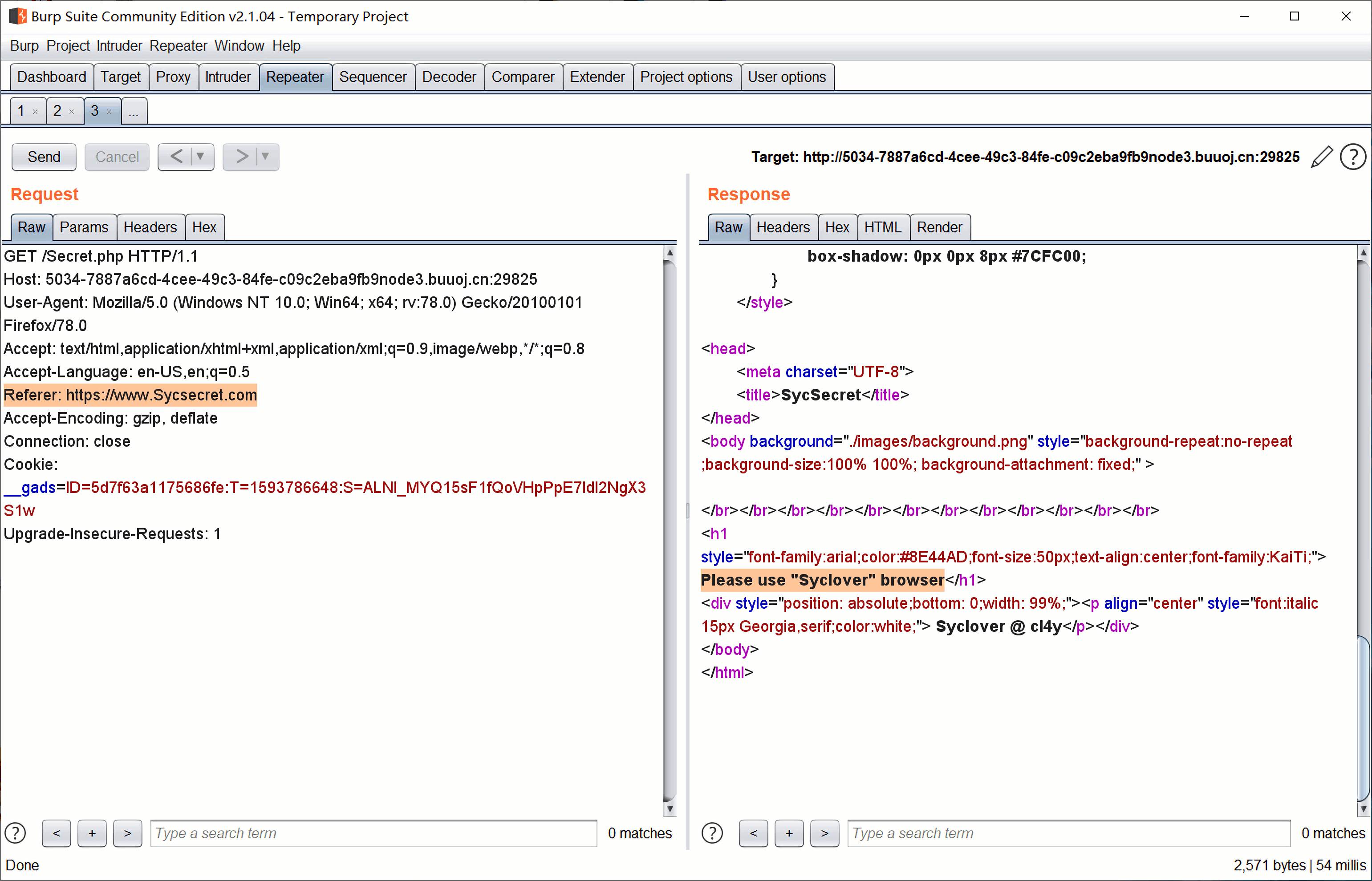1372x881 pixels.
Task: Focus the response search term field
Action: [x=1069, y=833]
